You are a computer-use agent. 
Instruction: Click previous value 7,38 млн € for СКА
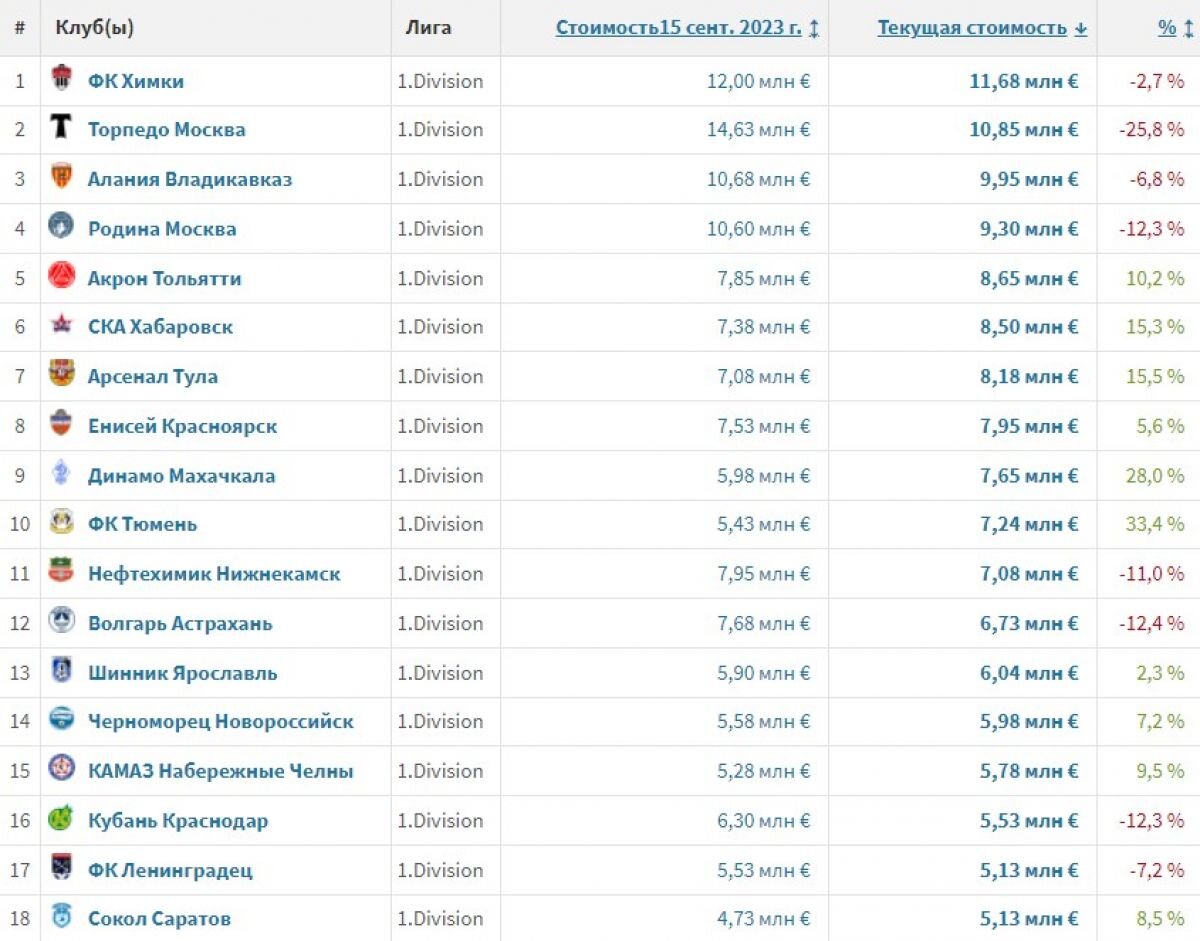[764, 327]
